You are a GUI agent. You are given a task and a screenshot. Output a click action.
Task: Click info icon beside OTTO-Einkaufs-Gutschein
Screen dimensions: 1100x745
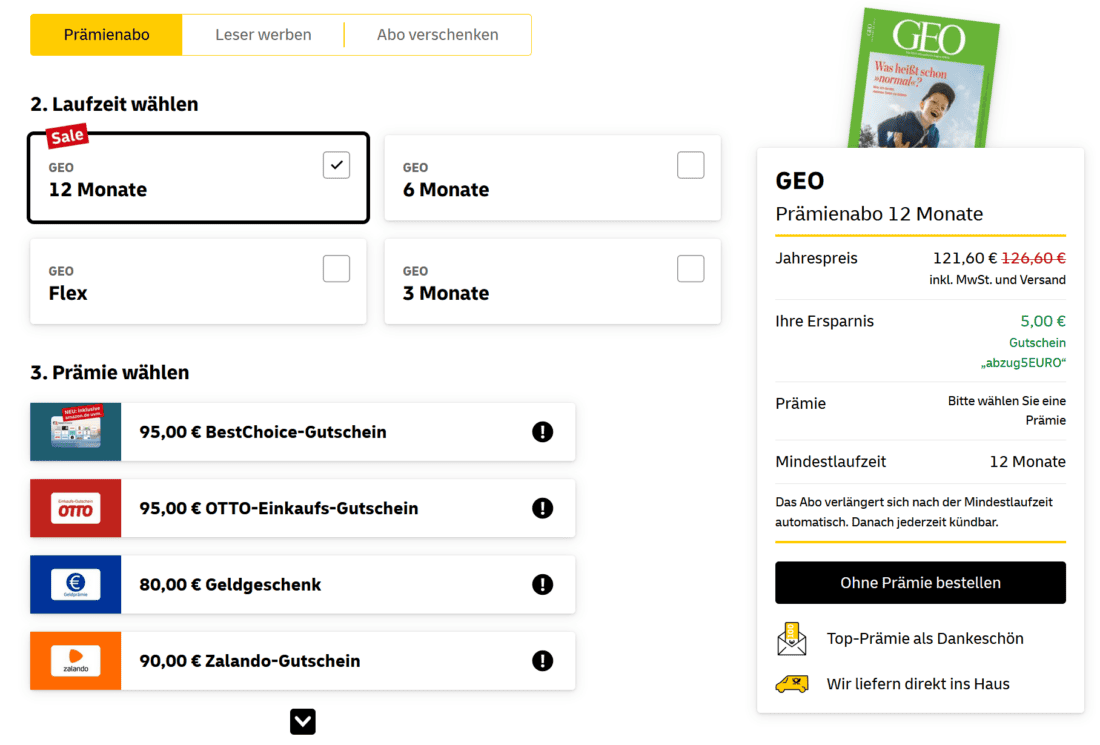542,508
